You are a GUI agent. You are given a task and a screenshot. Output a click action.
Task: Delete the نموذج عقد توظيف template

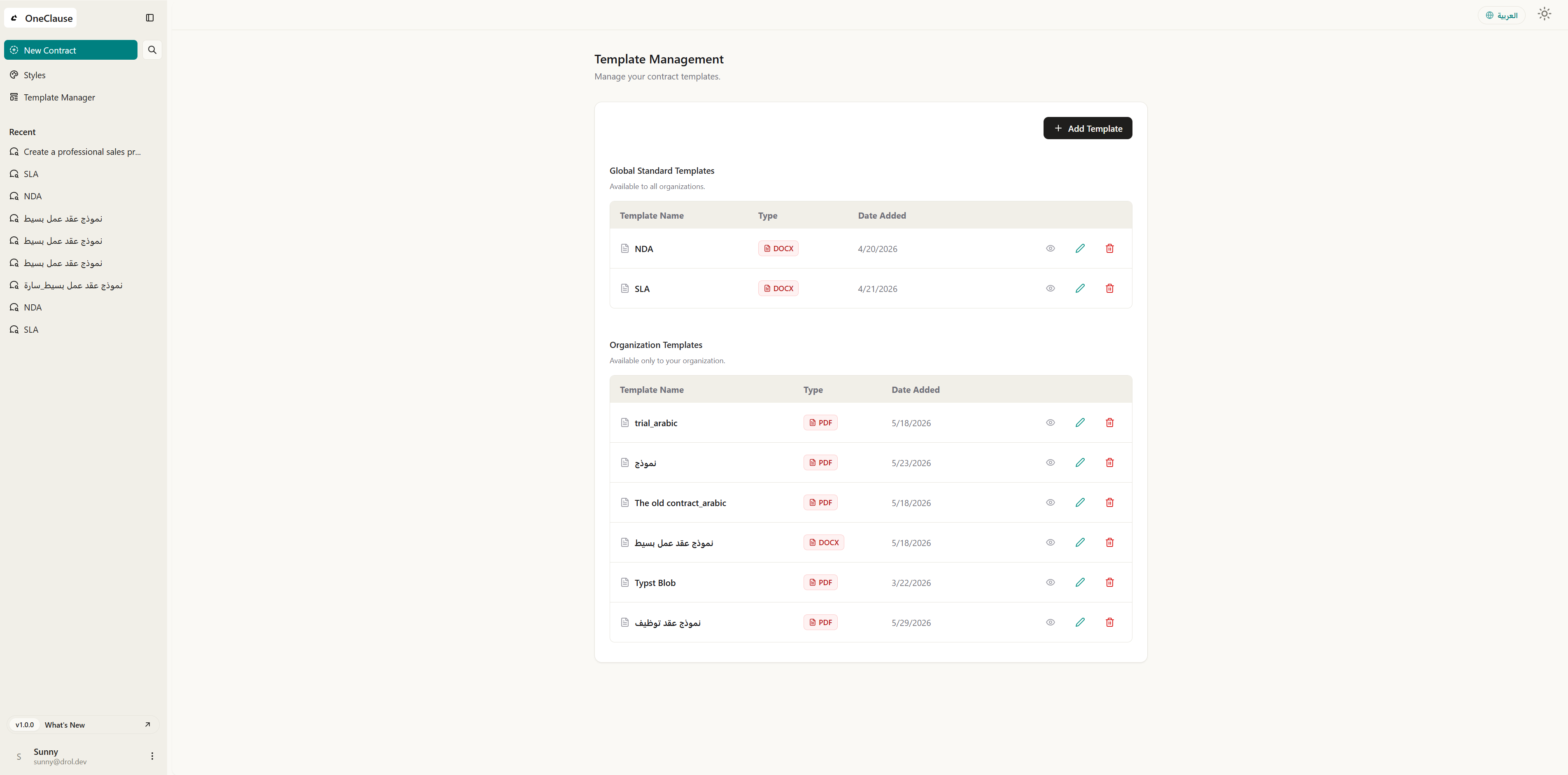[1110, 622]
